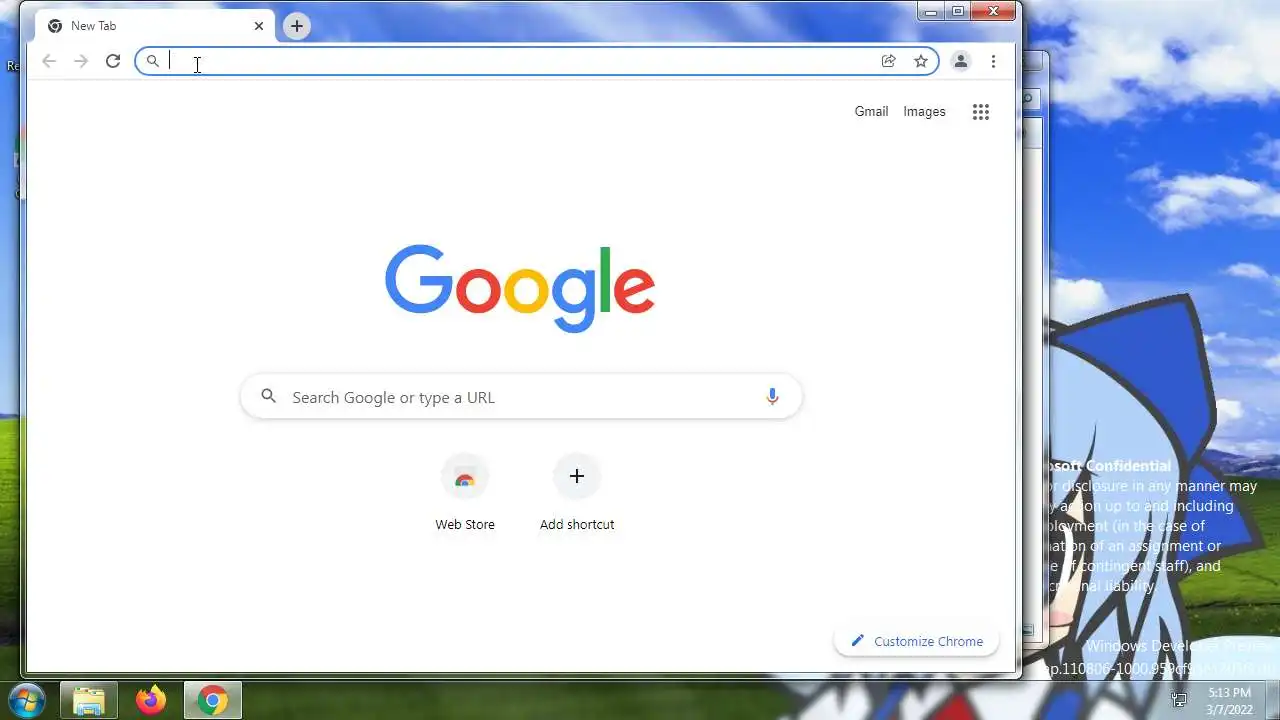1280x720 pixels.
Task: Click the Google logo
Action: click(x=520, y=288)
